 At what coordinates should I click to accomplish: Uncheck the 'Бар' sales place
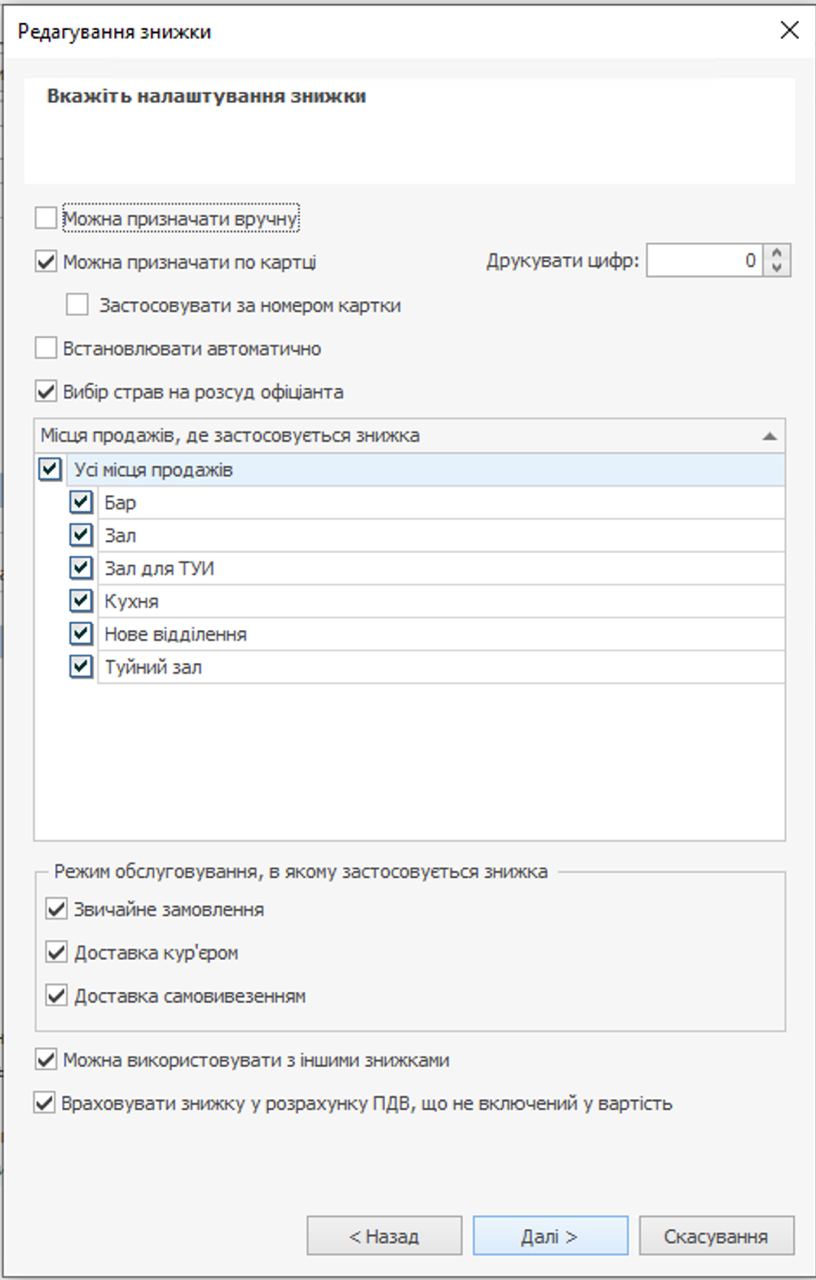coord(82,502)
